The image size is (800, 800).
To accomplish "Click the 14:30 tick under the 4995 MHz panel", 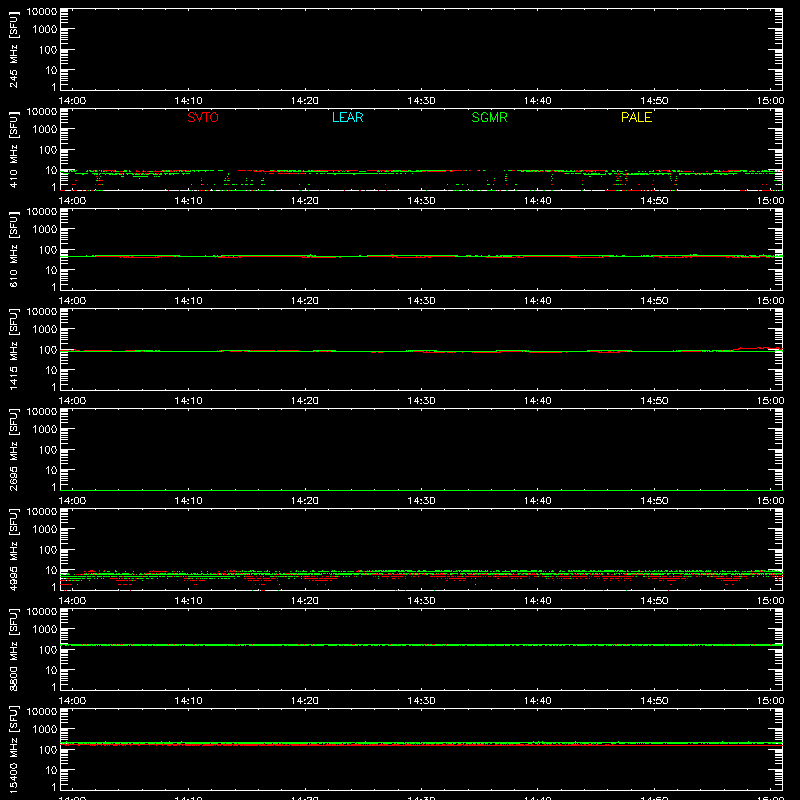I will click(x=421, y=601).
